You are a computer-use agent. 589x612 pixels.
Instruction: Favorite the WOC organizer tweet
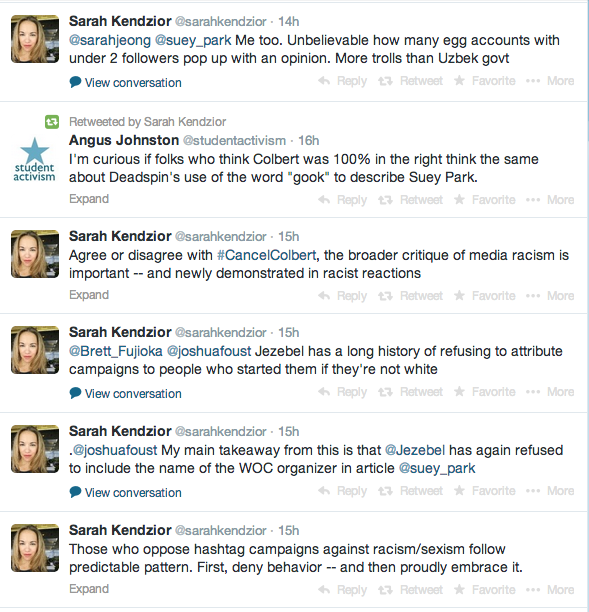[484, 491]
